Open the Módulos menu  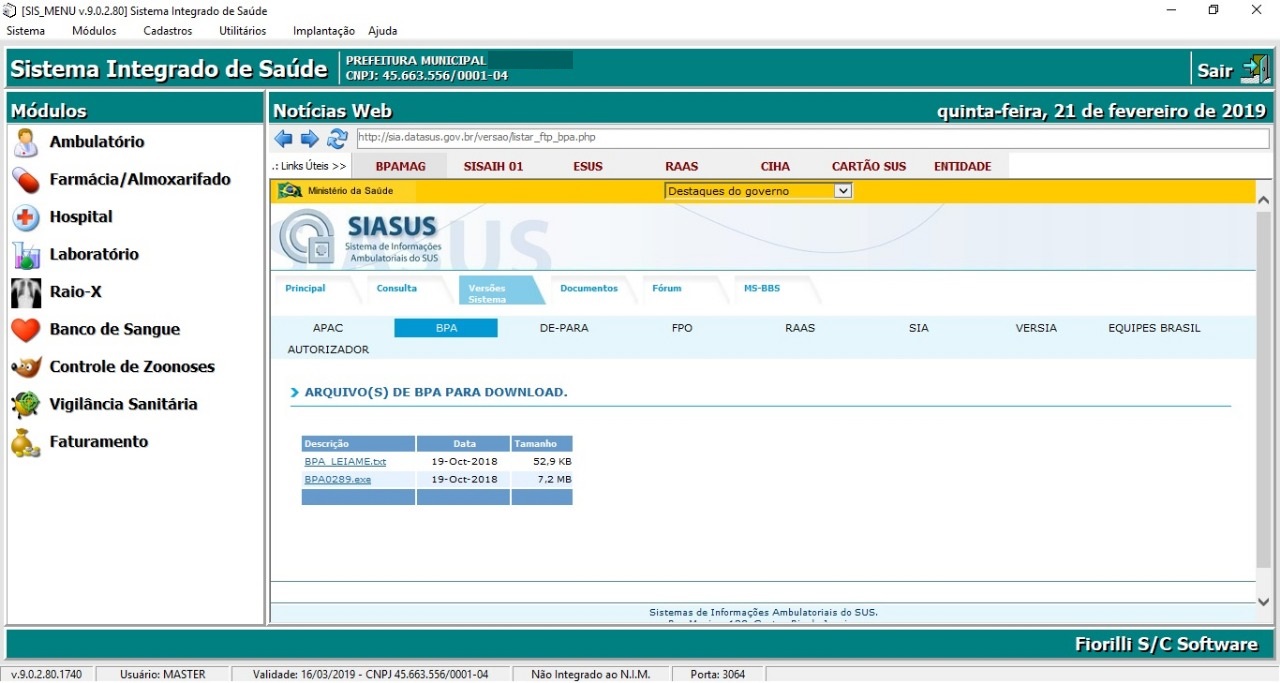(x=94, y=31)
